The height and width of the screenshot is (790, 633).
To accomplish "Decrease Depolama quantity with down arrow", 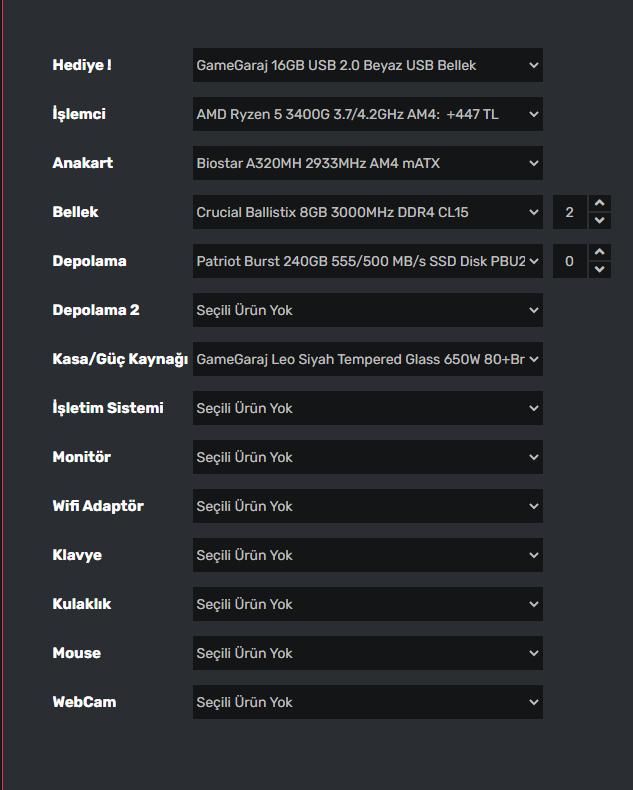I will [600, 269].
